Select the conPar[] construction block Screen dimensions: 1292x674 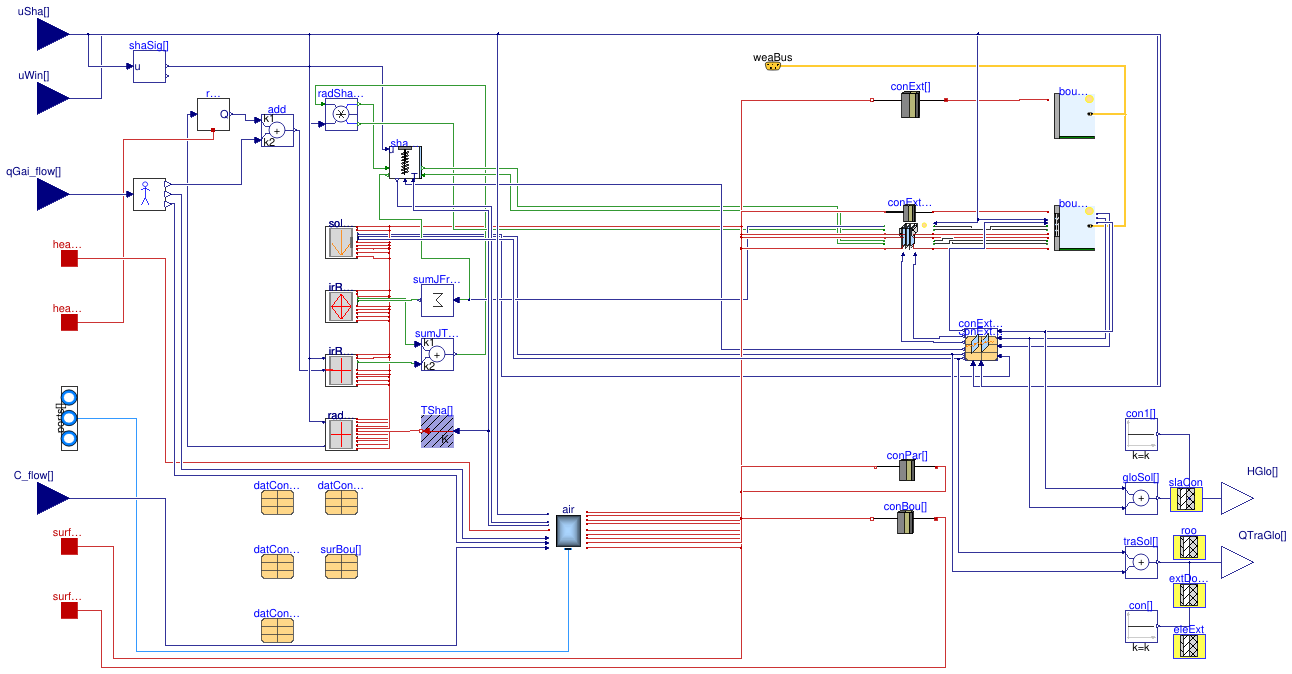click(907, 470)
